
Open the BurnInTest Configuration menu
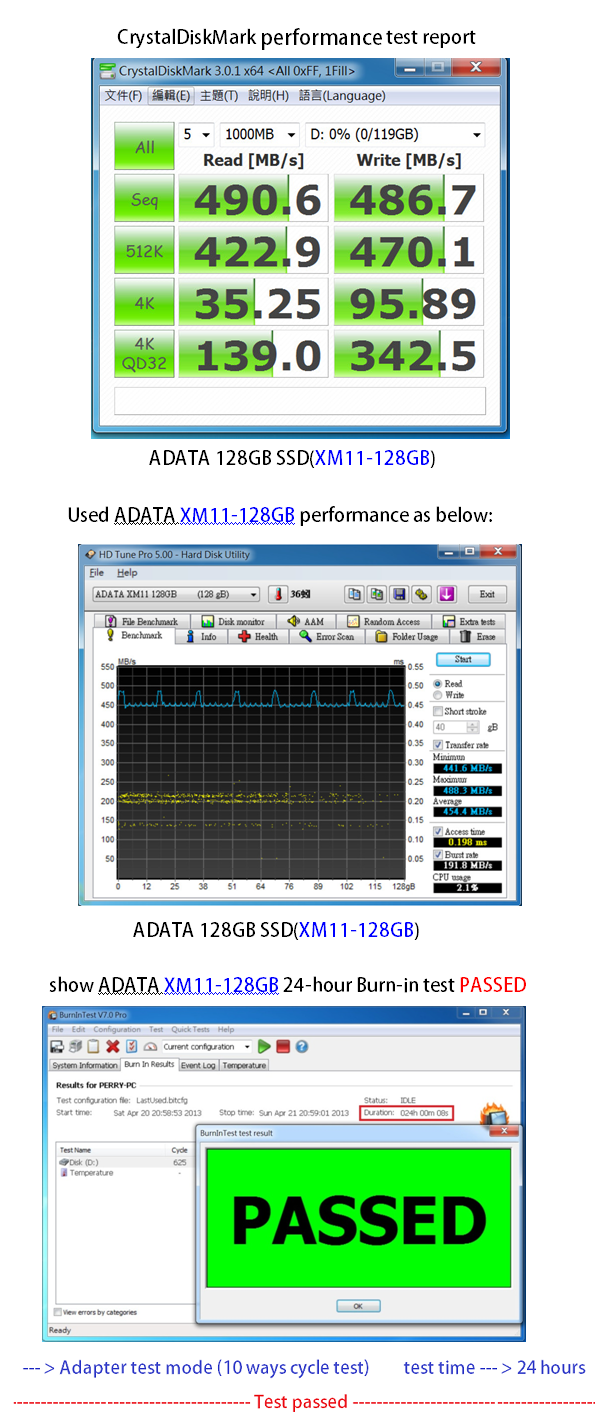[x=117, y=1029]
